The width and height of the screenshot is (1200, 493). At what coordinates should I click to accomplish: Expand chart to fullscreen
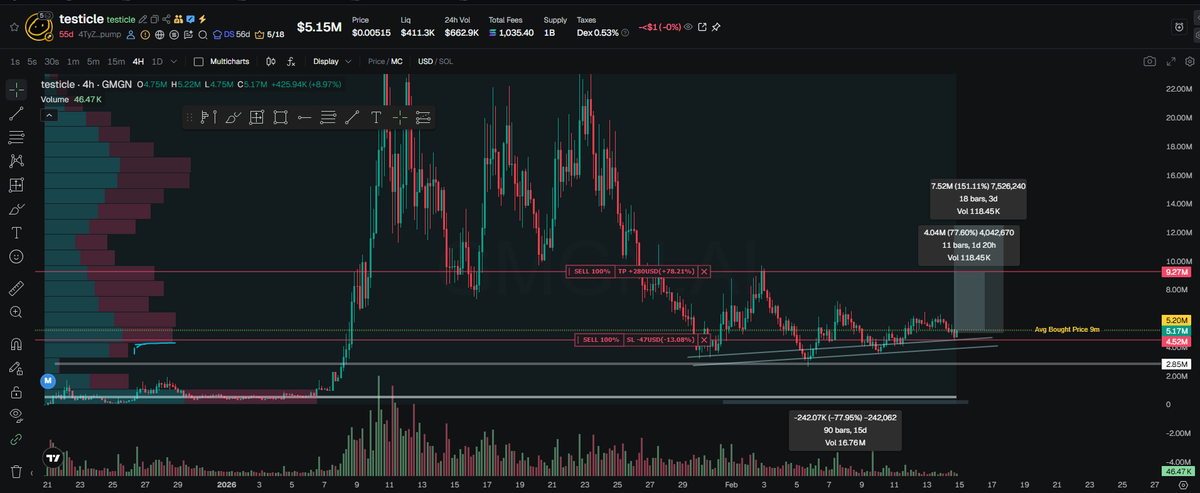click(x=1171, y=61)
